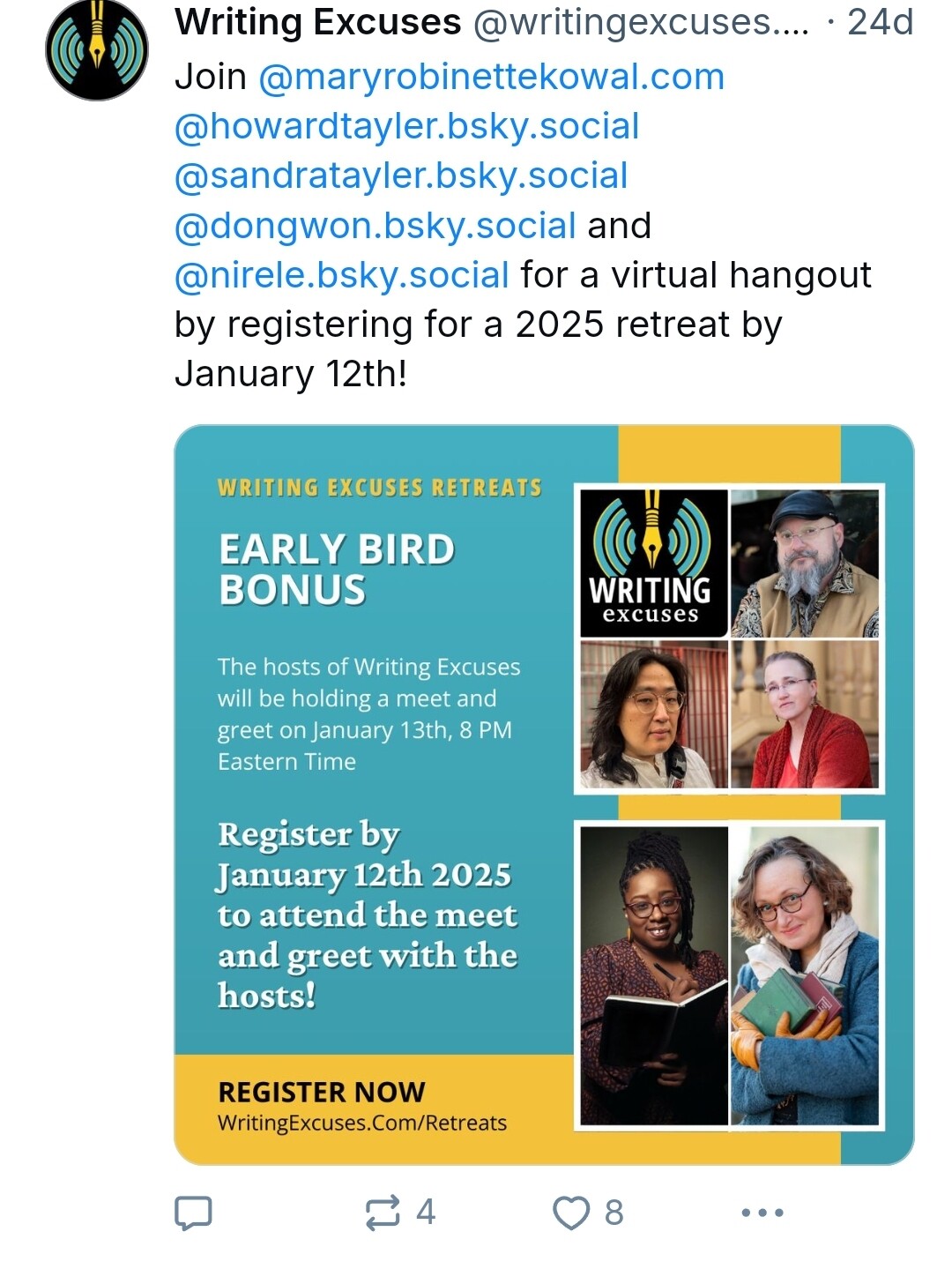952x1269 pixels.
Task: Visit the @sandratayler.bsky.social profile
Action: pos(401,175)
